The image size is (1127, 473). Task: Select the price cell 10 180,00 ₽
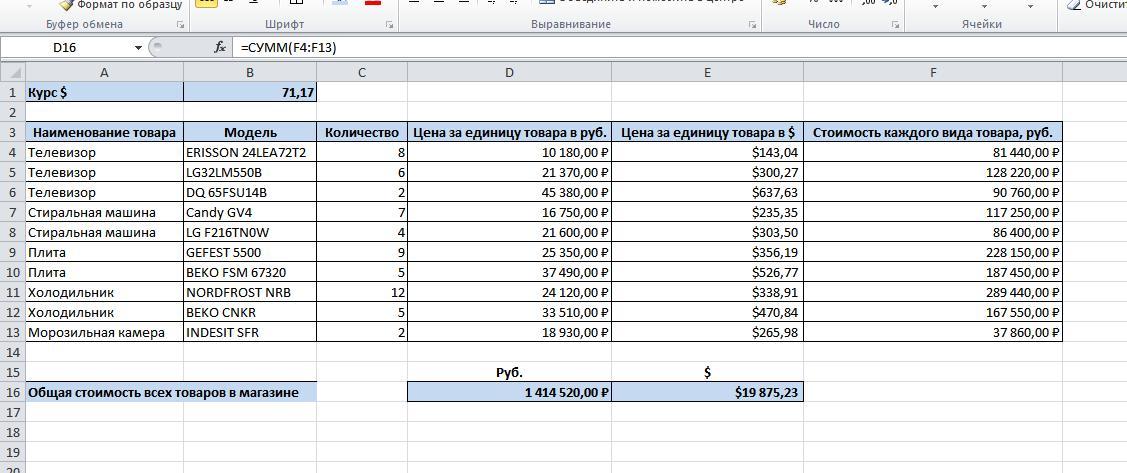(x=510, y=152)
